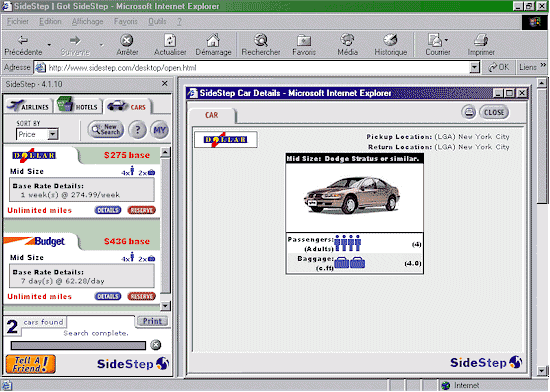Image resolution: width=550 pixels, height=392 pixels.
Task: Click the Print button in side panel
Action: [x=152, y=321]
